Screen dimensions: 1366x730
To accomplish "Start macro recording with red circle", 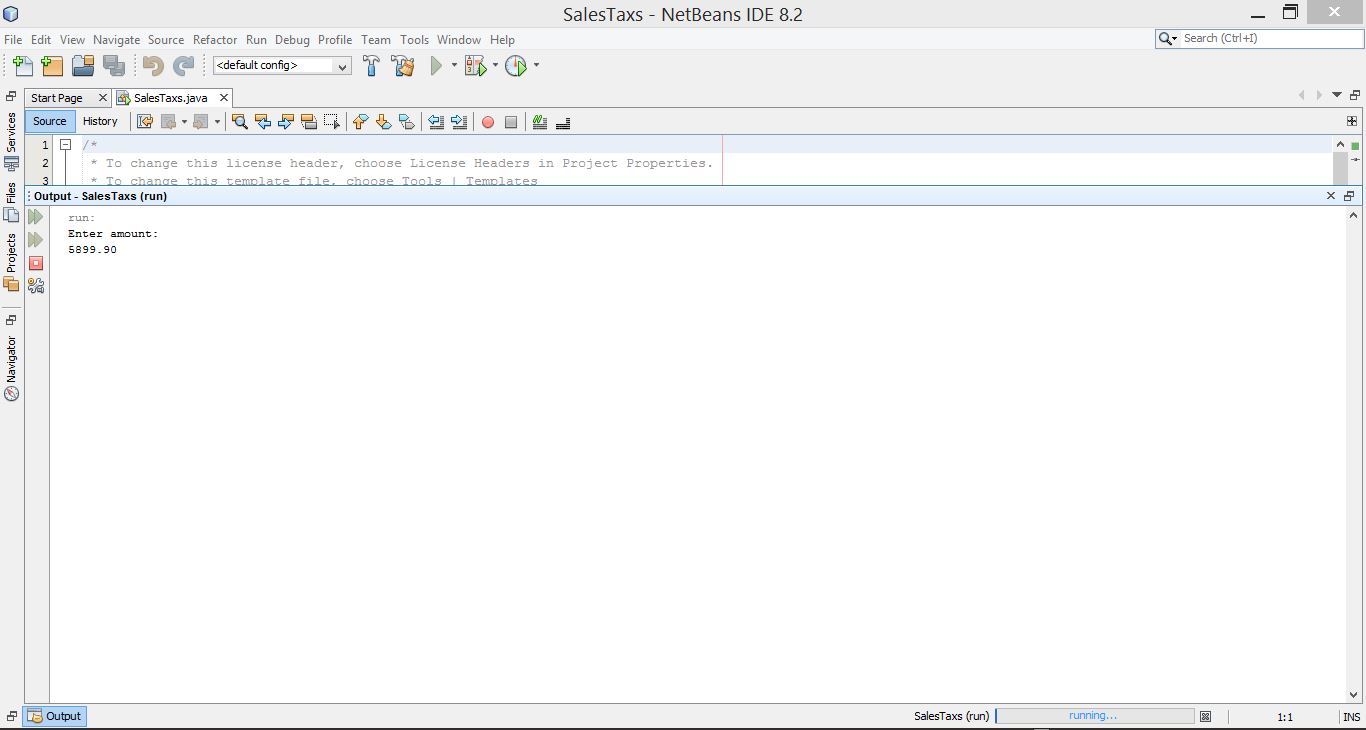I will click(x=488, y=122).
